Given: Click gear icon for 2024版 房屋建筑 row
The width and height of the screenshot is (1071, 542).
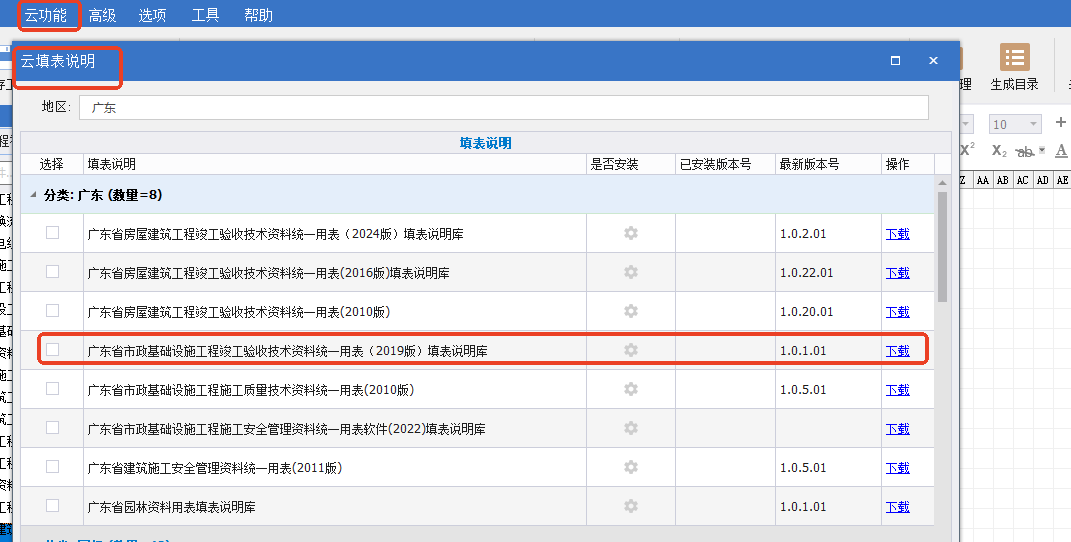Looking at the screenshot, I should point(630,233).
